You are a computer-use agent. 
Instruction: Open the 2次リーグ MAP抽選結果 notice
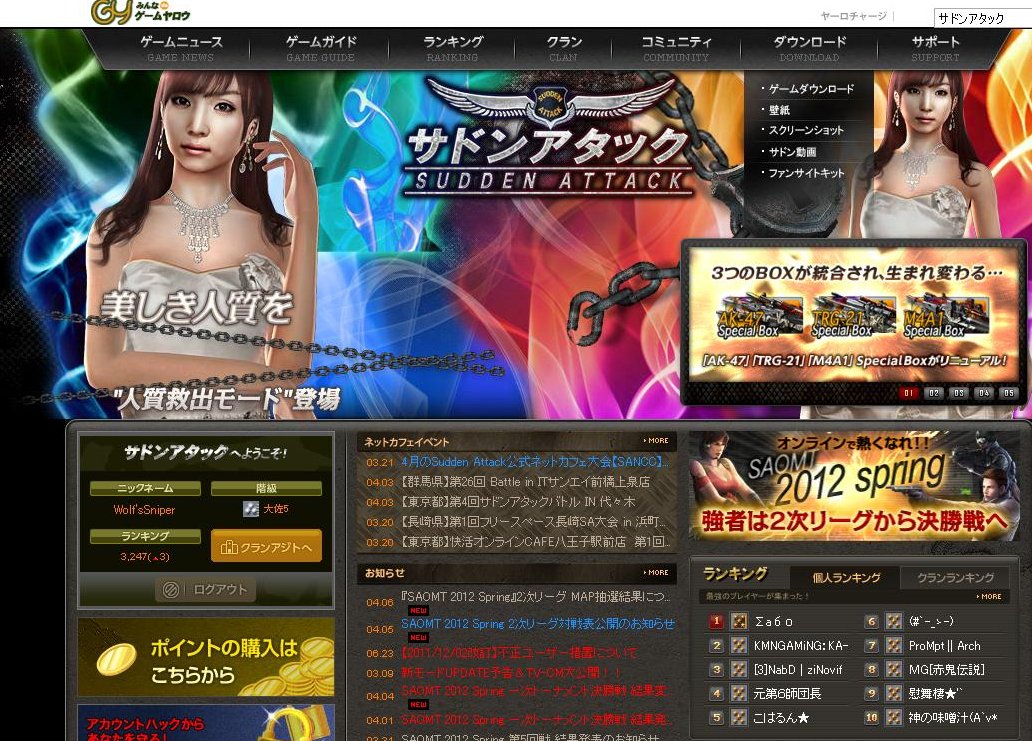click(536, 597)
